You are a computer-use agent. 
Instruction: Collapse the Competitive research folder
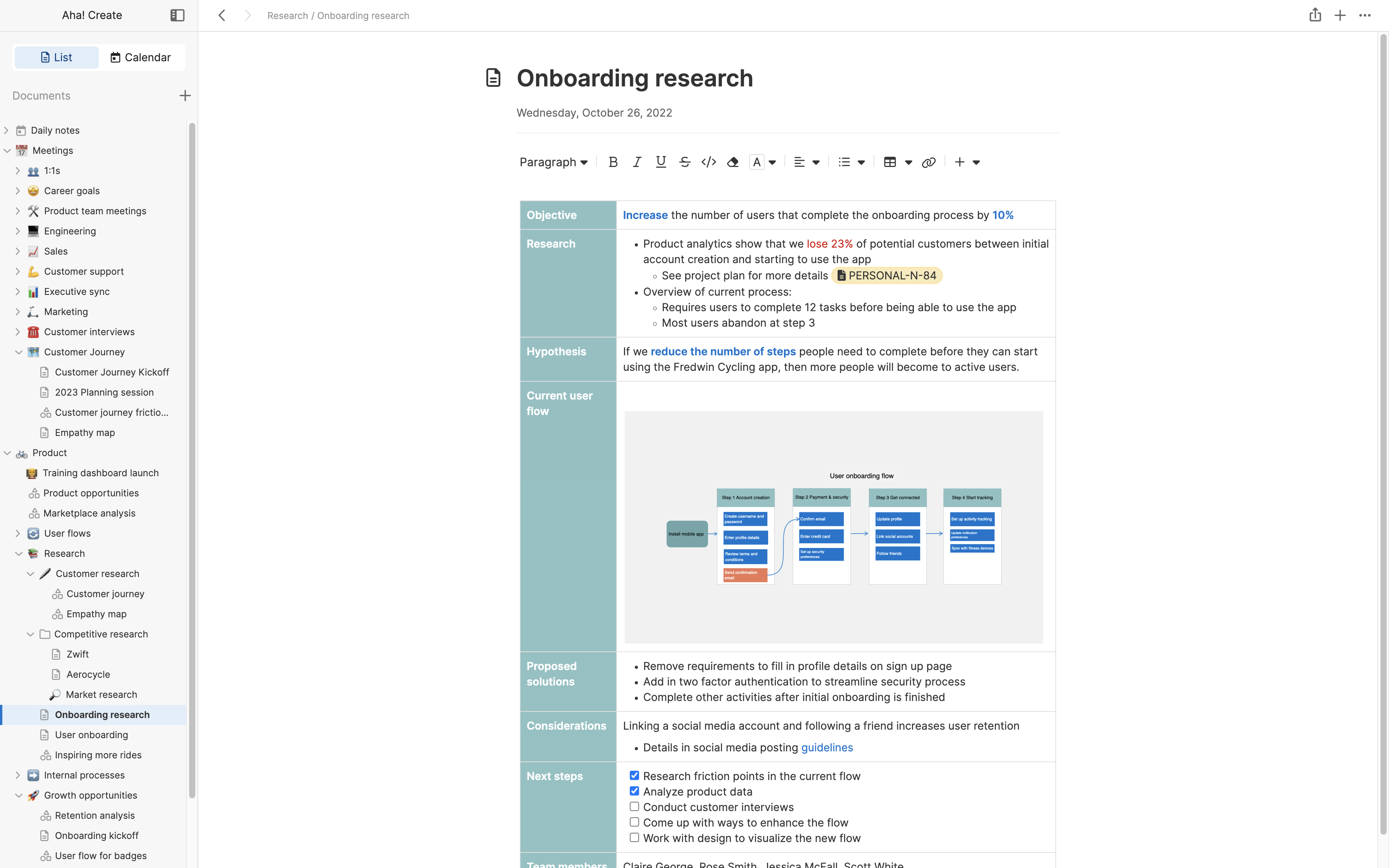pyautogui.click(x=30, y=634)
